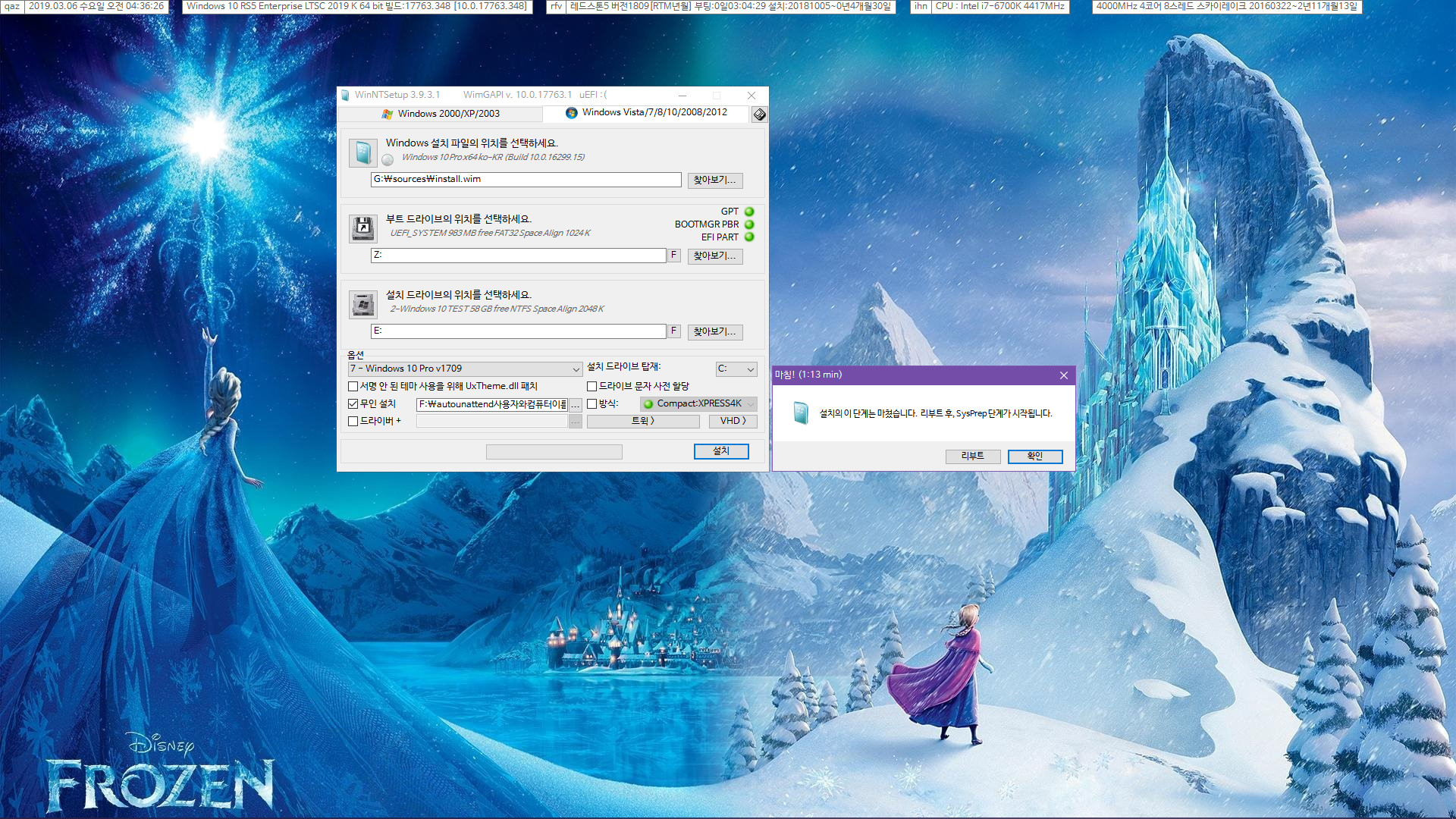
Task: Open the Compact:XPRESS4K mode dropdown
Action: (698, 403)
